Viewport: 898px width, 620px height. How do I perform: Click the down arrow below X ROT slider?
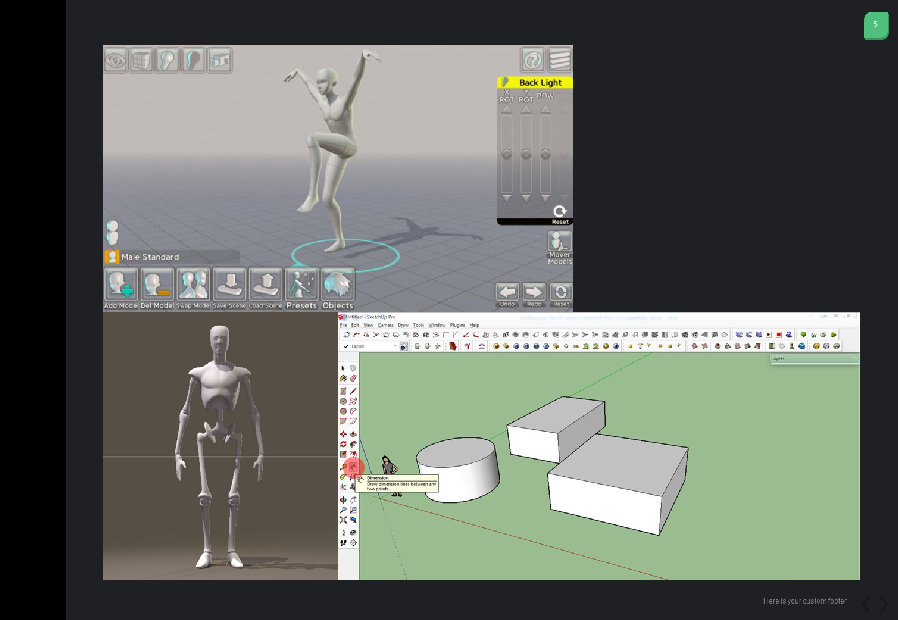click(507, 198)
